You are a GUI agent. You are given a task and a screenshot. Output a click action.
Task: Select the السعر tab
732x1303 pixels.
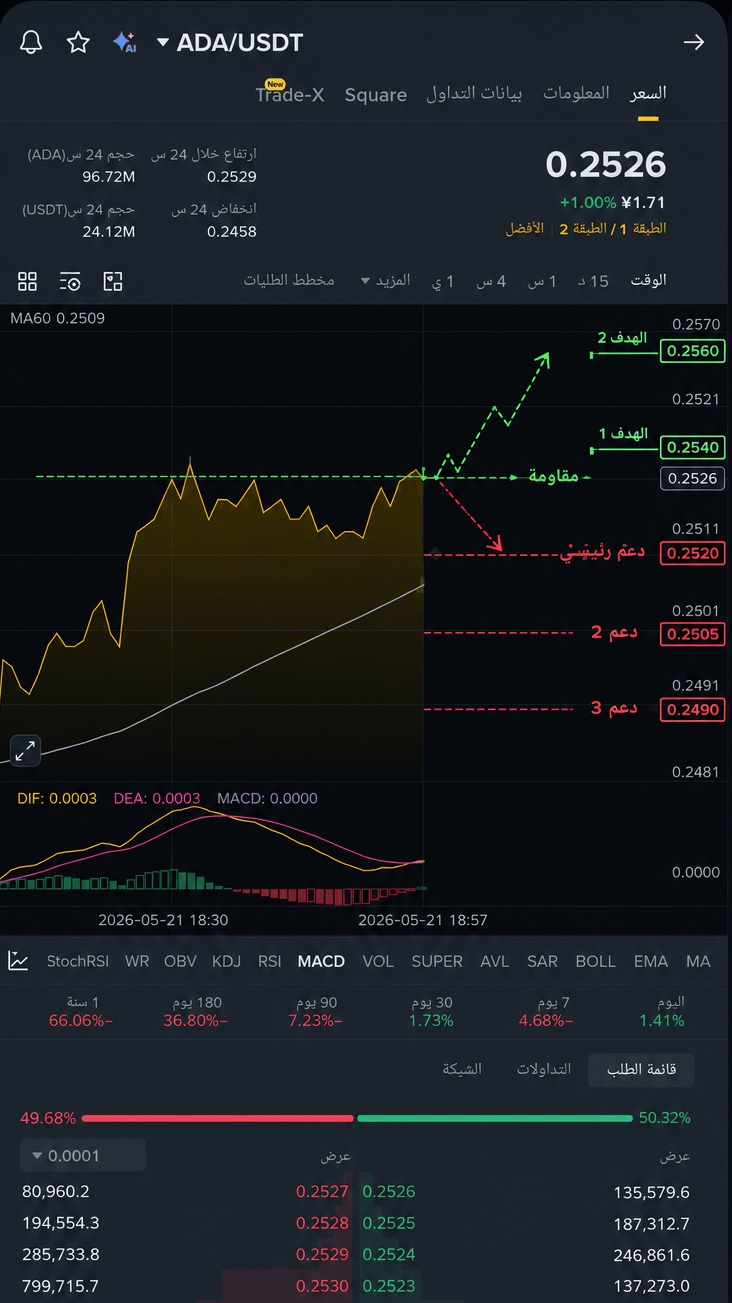pyautogui.click(x=648, y=93)
